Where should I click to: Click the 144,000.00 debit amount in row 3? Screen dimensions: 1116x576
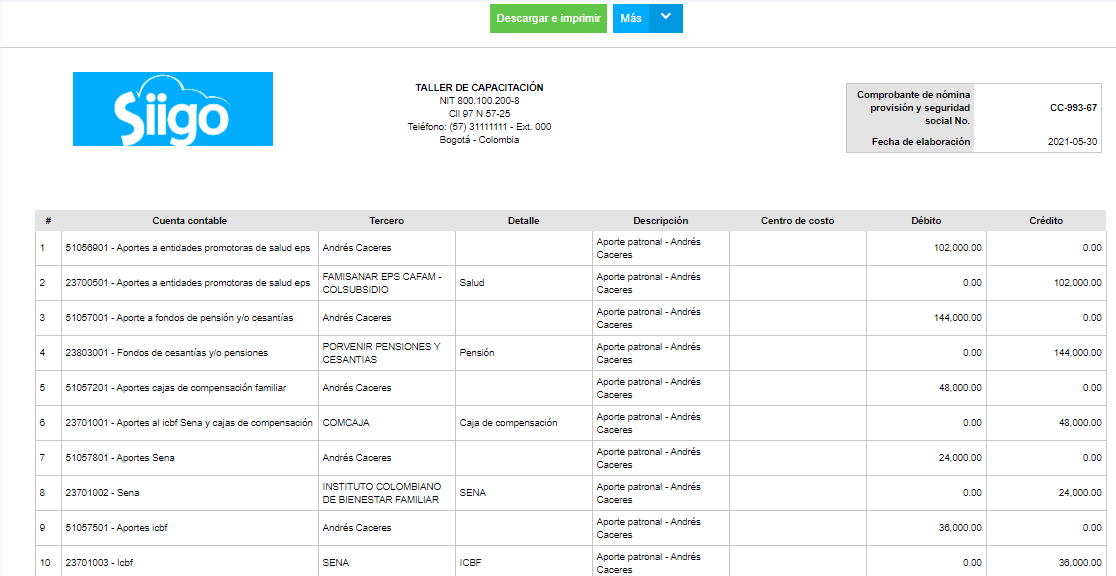(953, 318)
